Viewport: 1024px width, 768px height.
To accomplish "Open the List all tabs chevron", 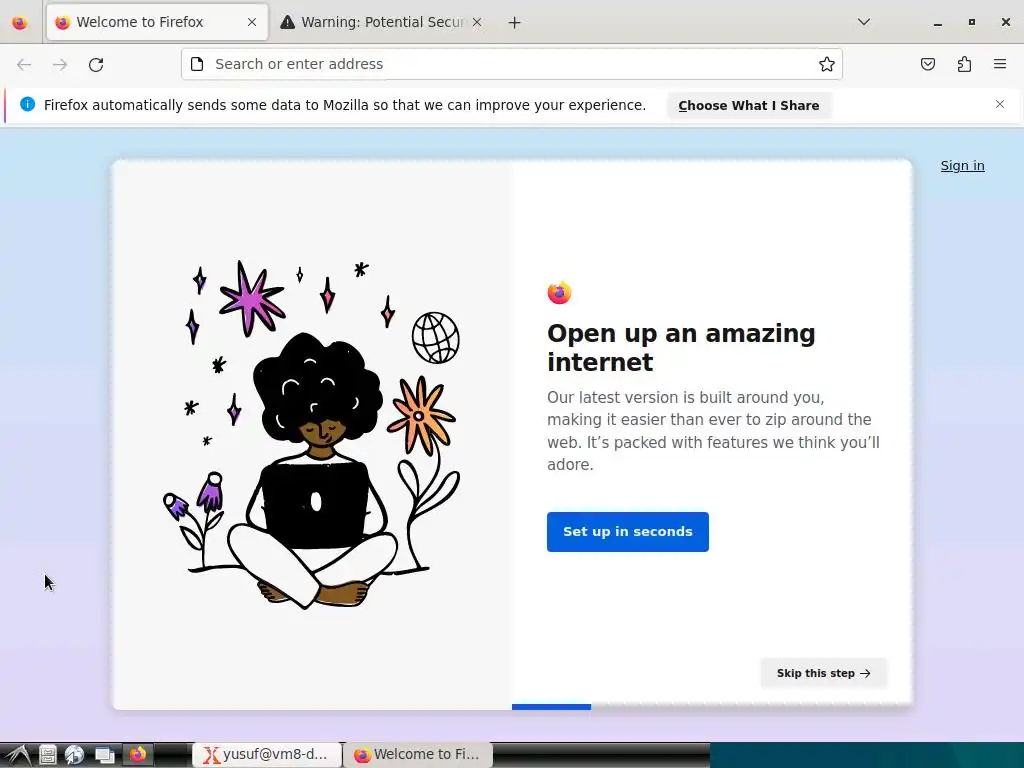I will (864, 22).
